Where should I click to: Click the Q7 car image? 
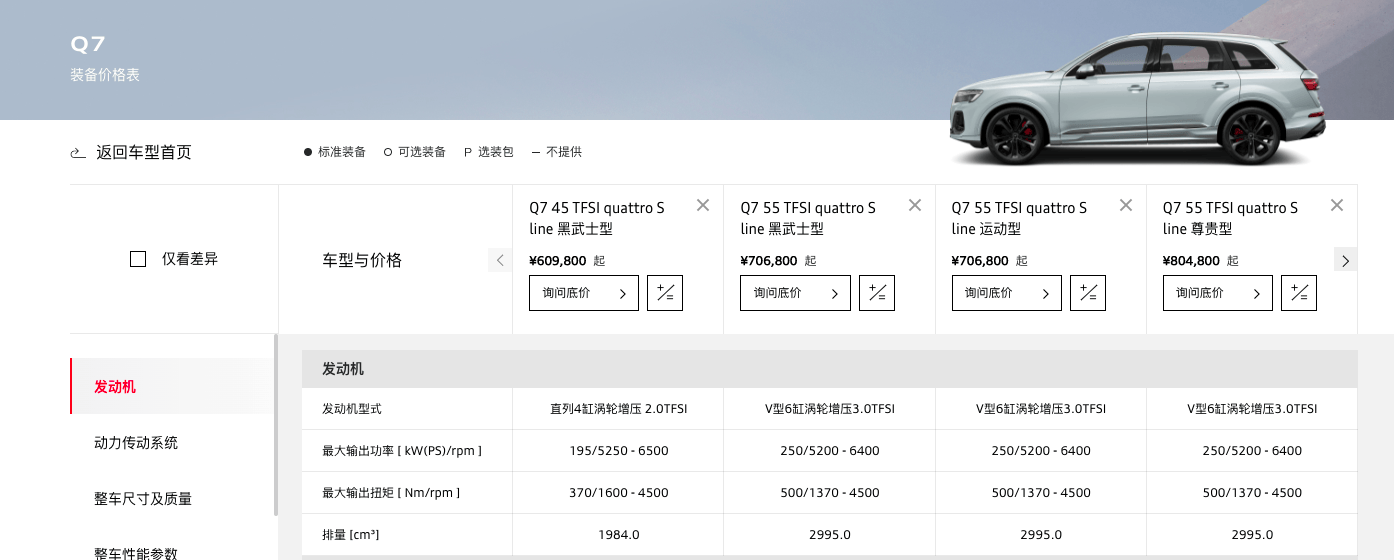tap(1136, 100)
